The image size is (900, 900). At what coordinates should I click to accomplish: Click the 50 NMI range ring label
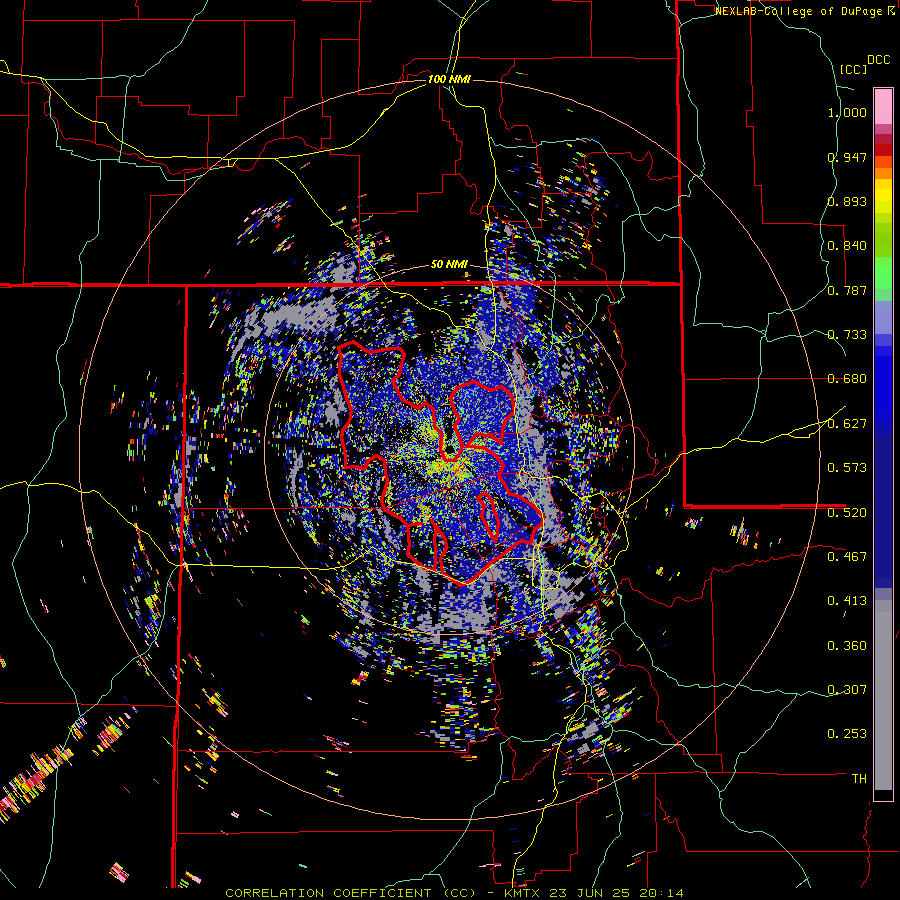(x=449, y=264)
